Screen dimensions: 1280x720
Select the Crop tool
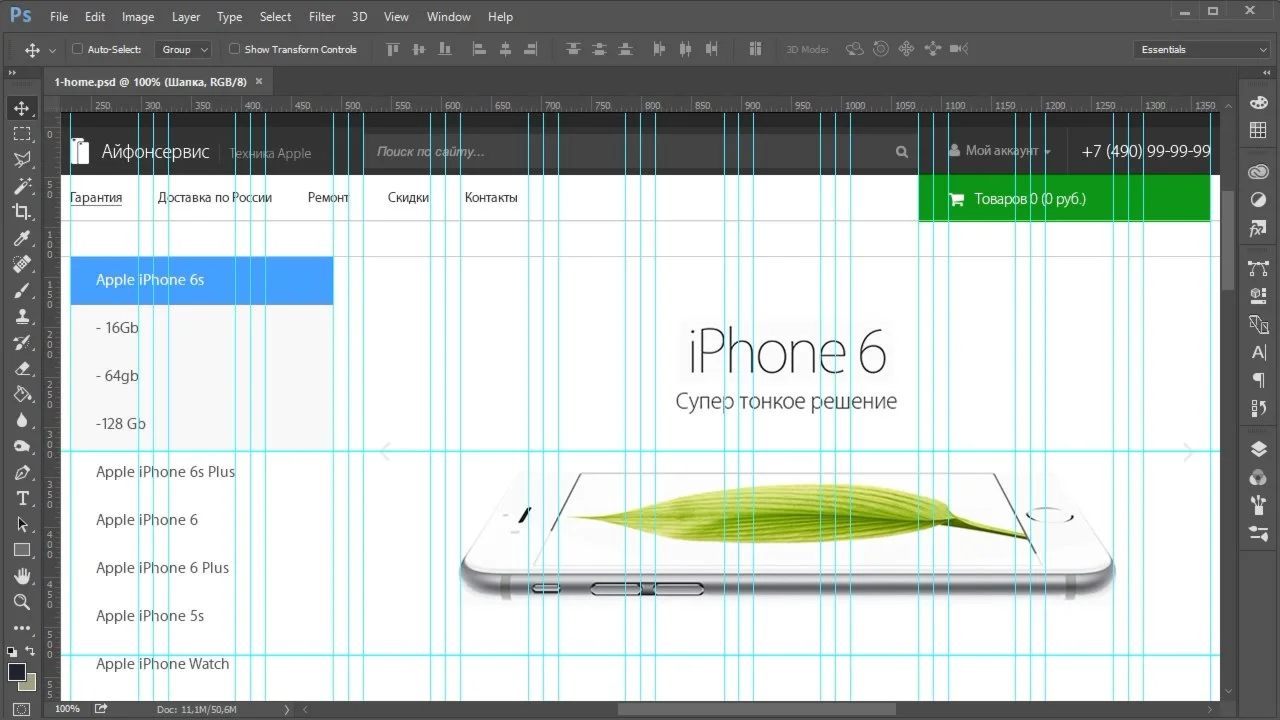pos(21,211)
